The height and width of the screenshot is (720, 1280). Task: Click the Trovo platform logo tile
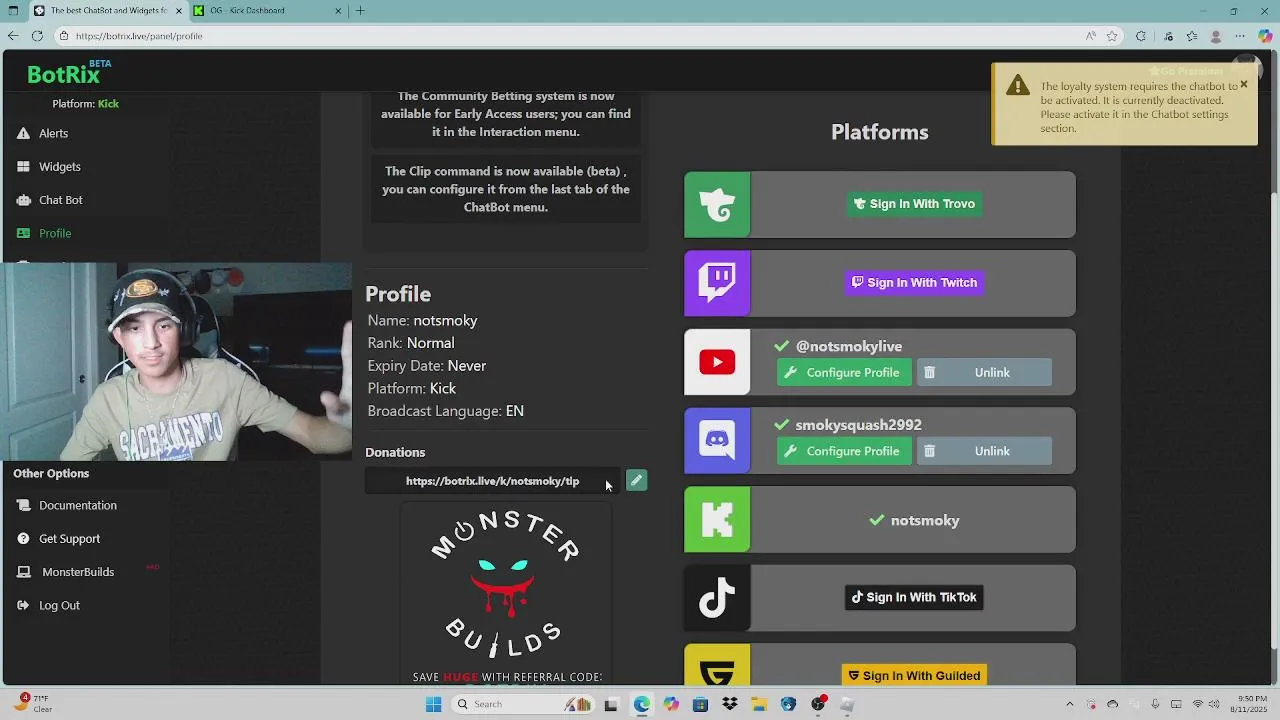coord(717,204)
